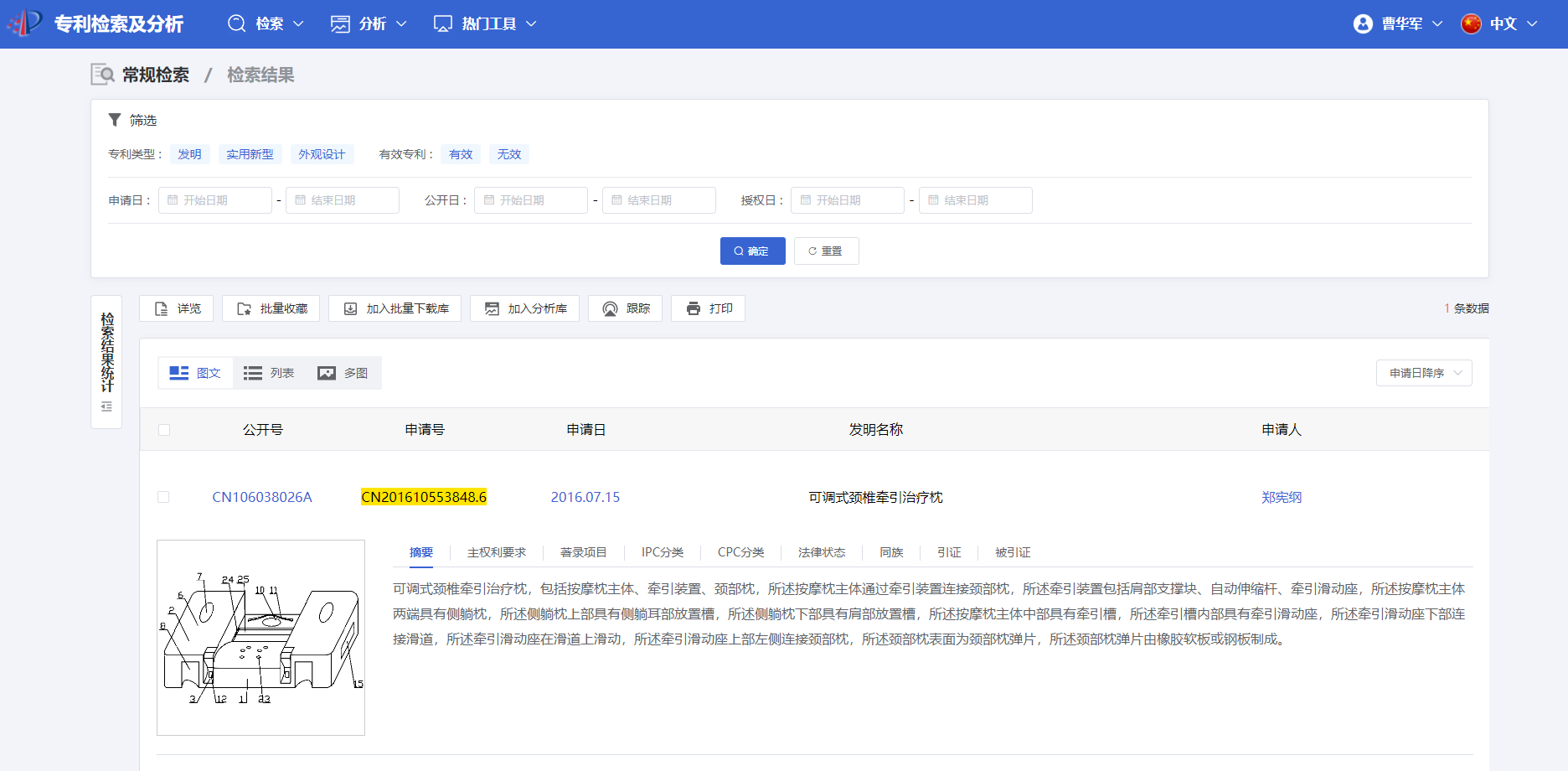Screen dimensions: 1568x771
Task: Click the 申请号 column header
Action: click(x=425, y=430)
